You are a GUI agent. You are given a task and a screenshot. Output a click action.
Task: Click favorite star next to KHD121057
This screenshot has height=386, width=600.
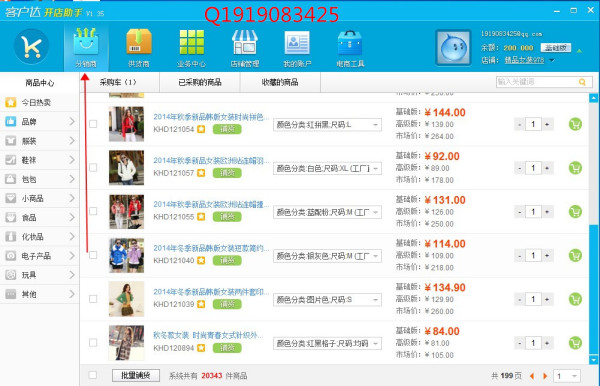(x=201, y=173)
